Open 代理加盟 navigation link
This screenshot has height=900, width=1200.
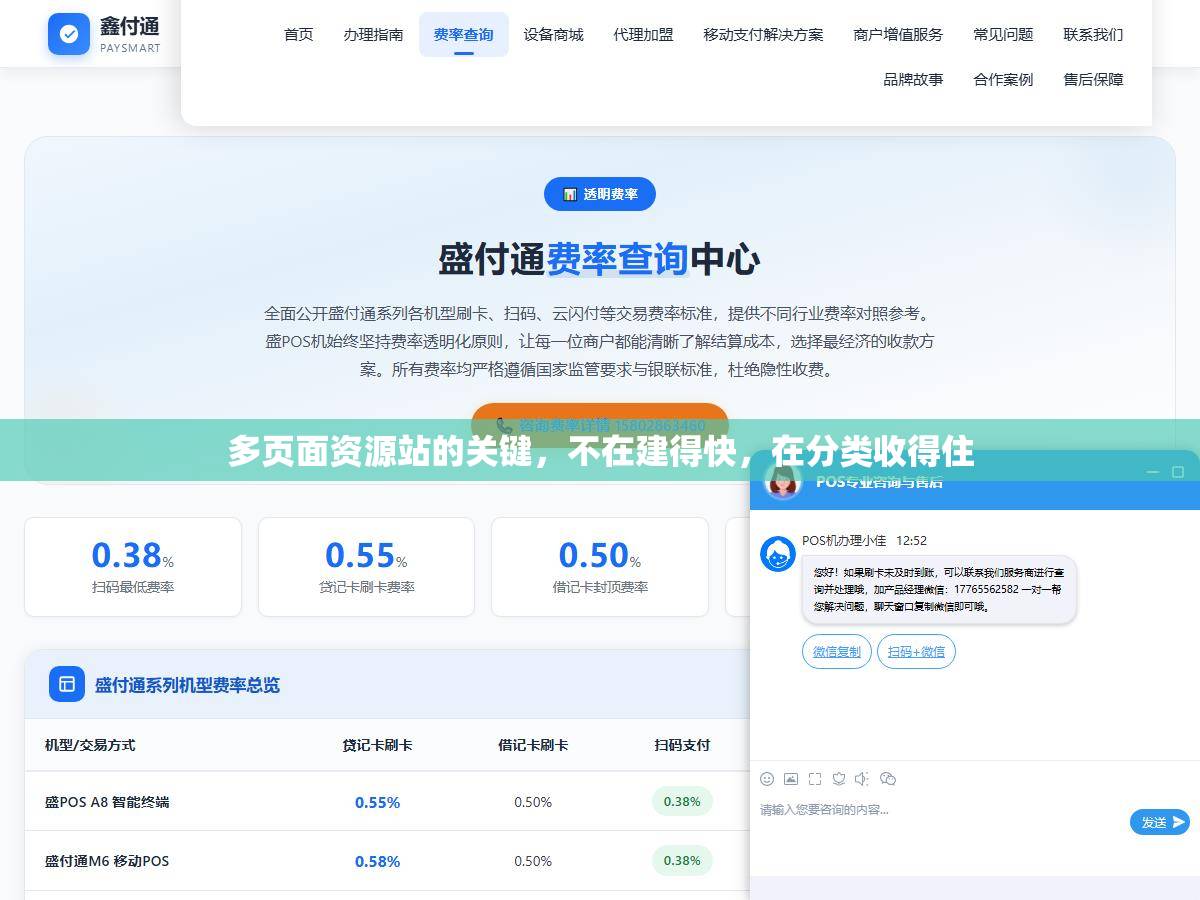point(644,35)
